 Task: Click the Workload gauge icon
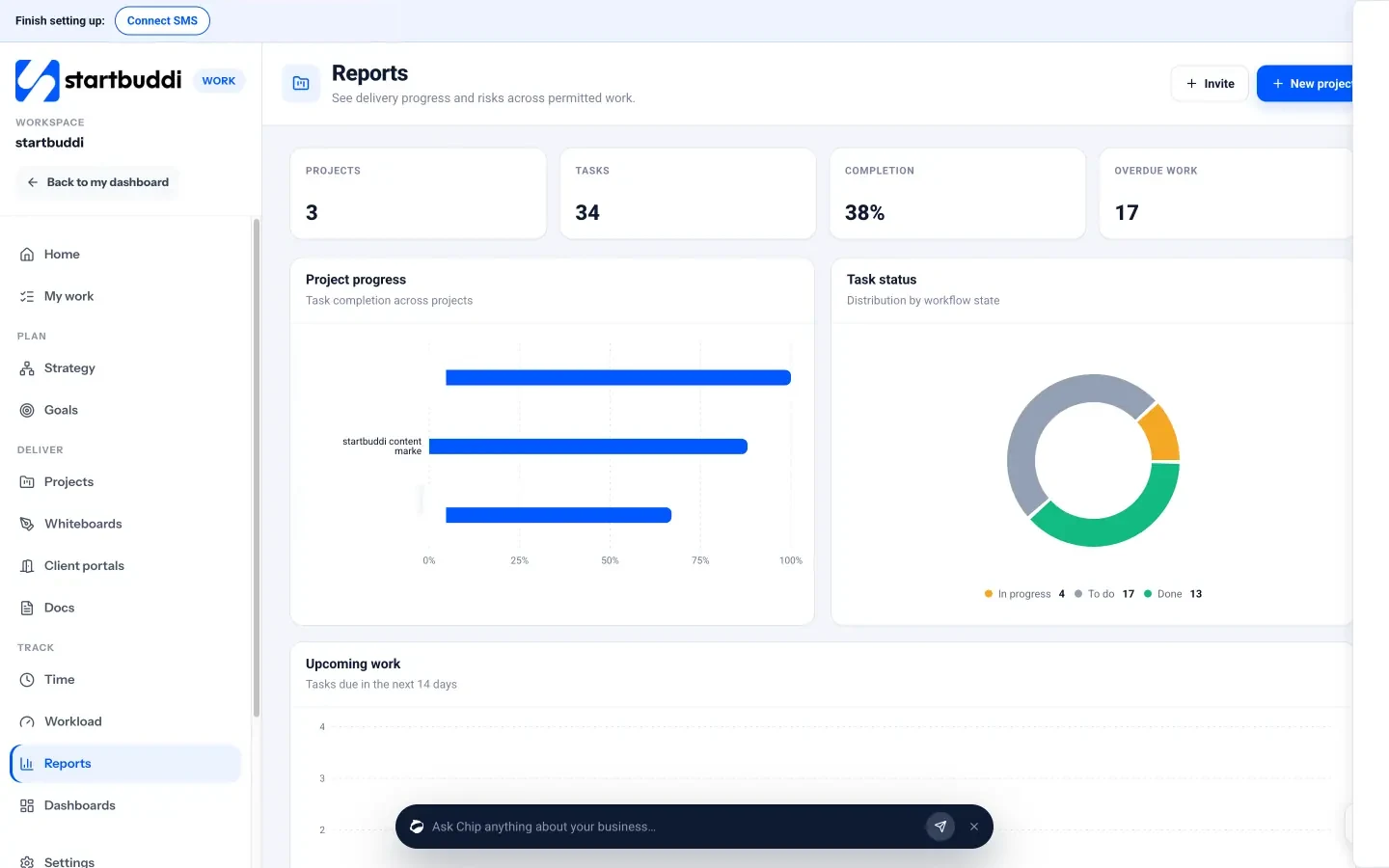click(x=27, y=722)
